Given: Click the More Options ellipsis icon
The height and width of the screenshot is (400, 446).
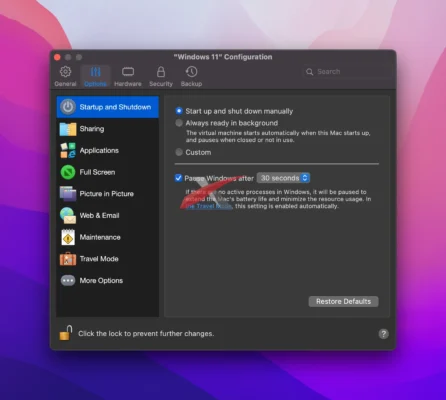Looking at the screenshot, I should [68, 280].
